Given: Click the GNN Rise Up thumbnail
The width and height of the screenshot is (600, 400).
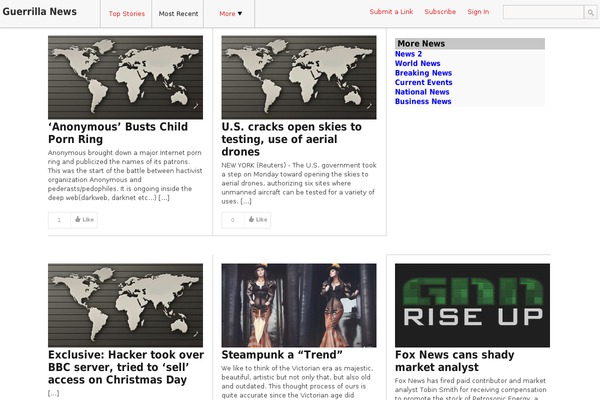Looking at the screenshot, I should click(472, 305).
